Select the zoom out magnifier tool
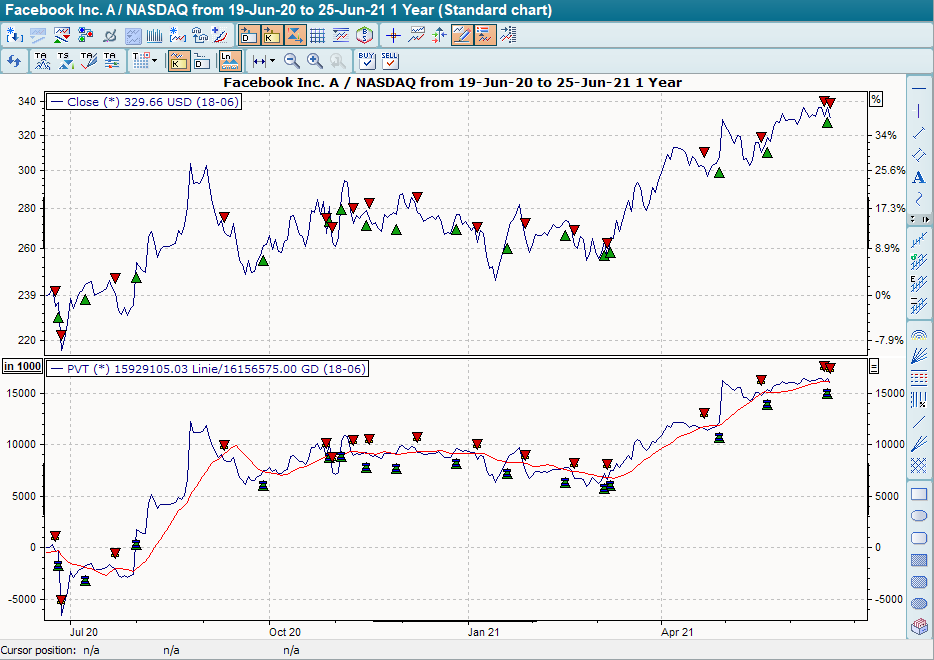 coord(290,61)
